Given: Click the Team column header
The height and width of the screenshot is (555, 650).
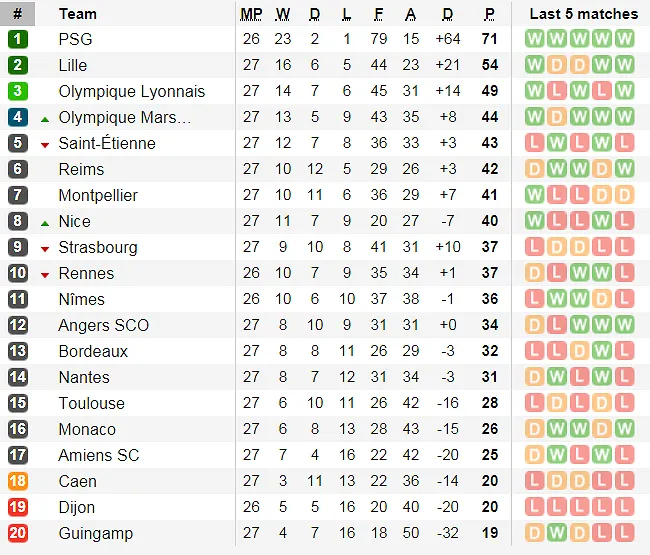Looking at the screenshot, I should [x=78, y=14].
